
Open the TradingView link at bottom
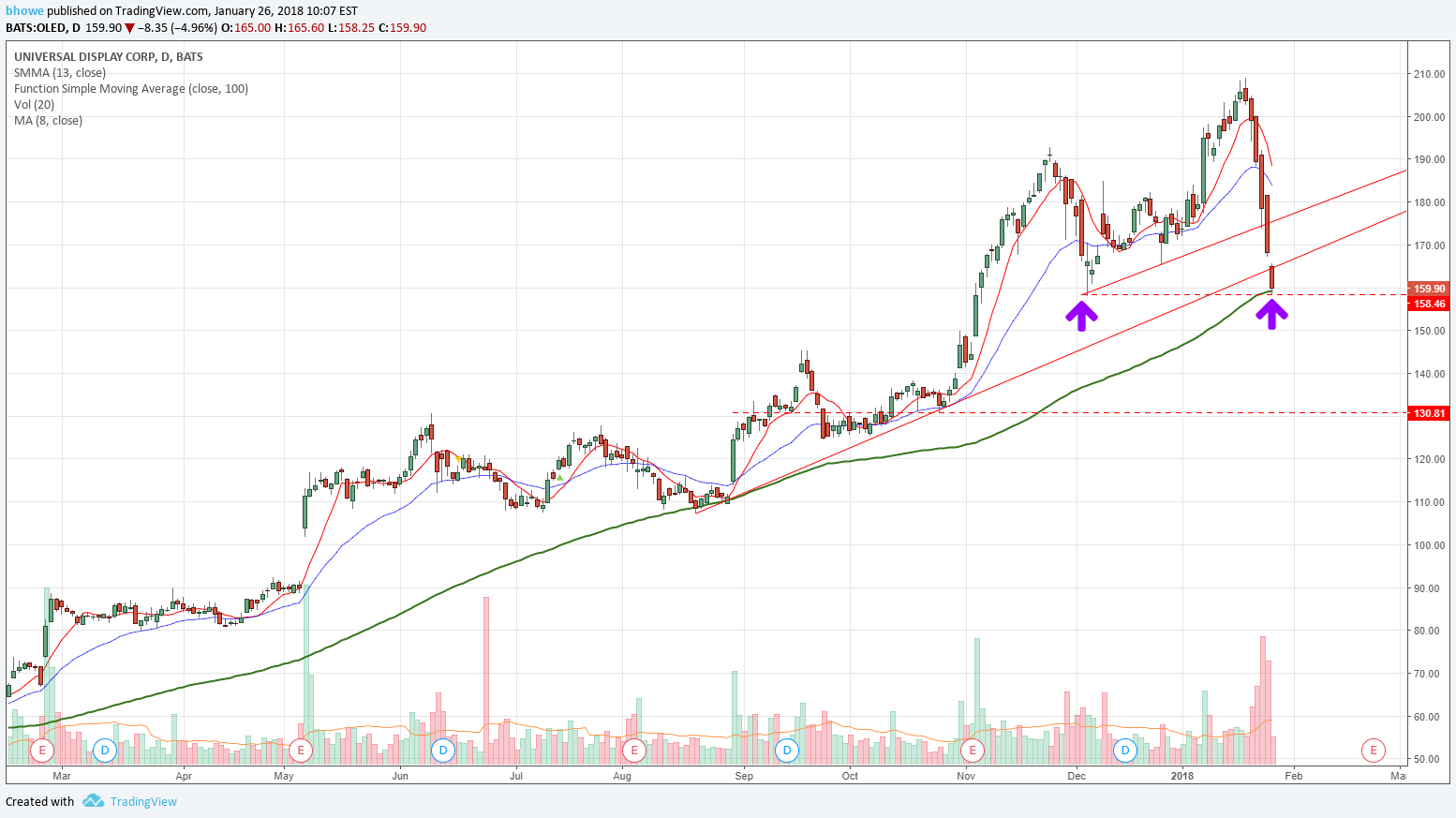tap(143, 802)
